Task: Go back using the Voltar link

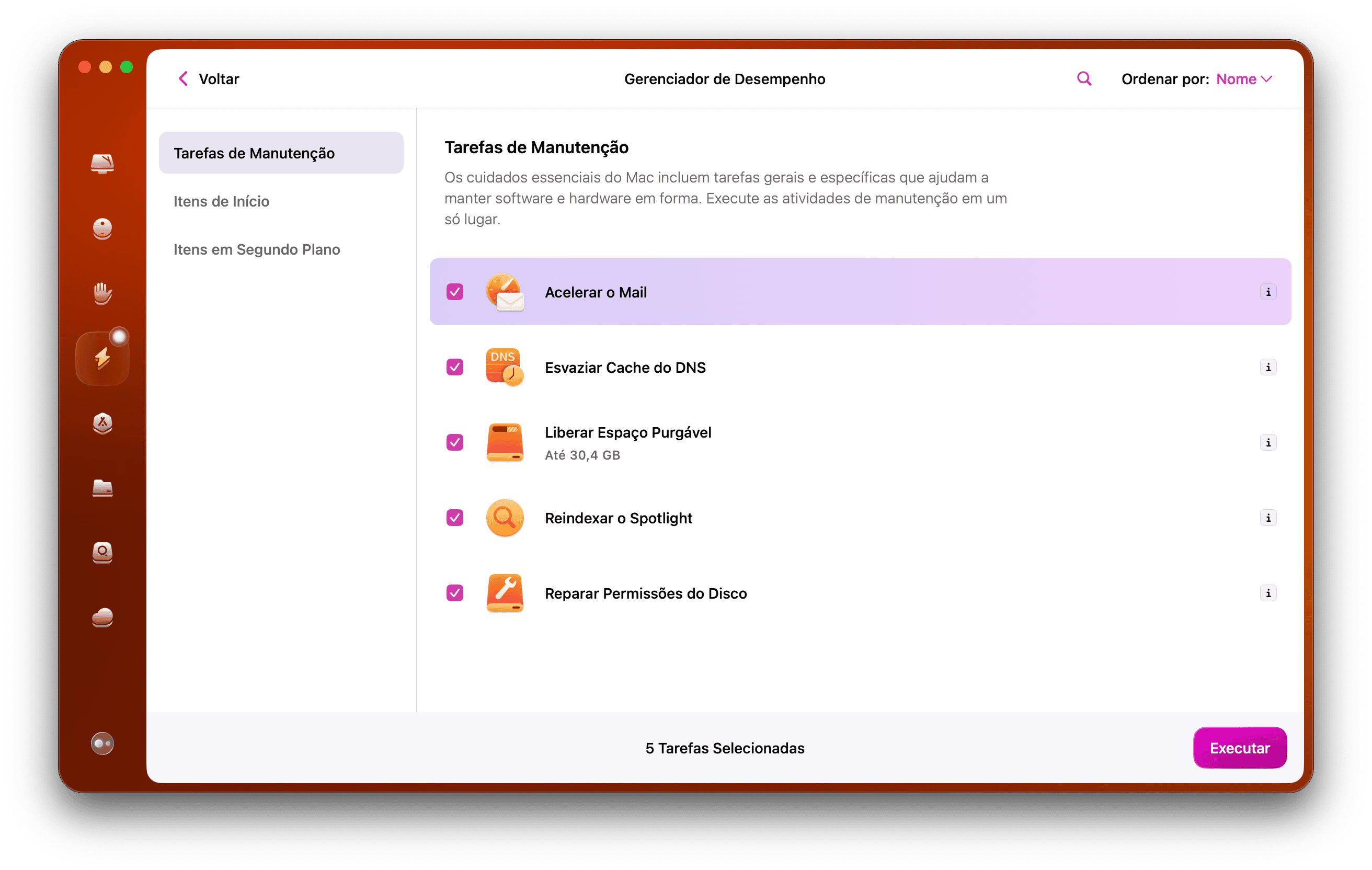Action: [x=208, y=78]
